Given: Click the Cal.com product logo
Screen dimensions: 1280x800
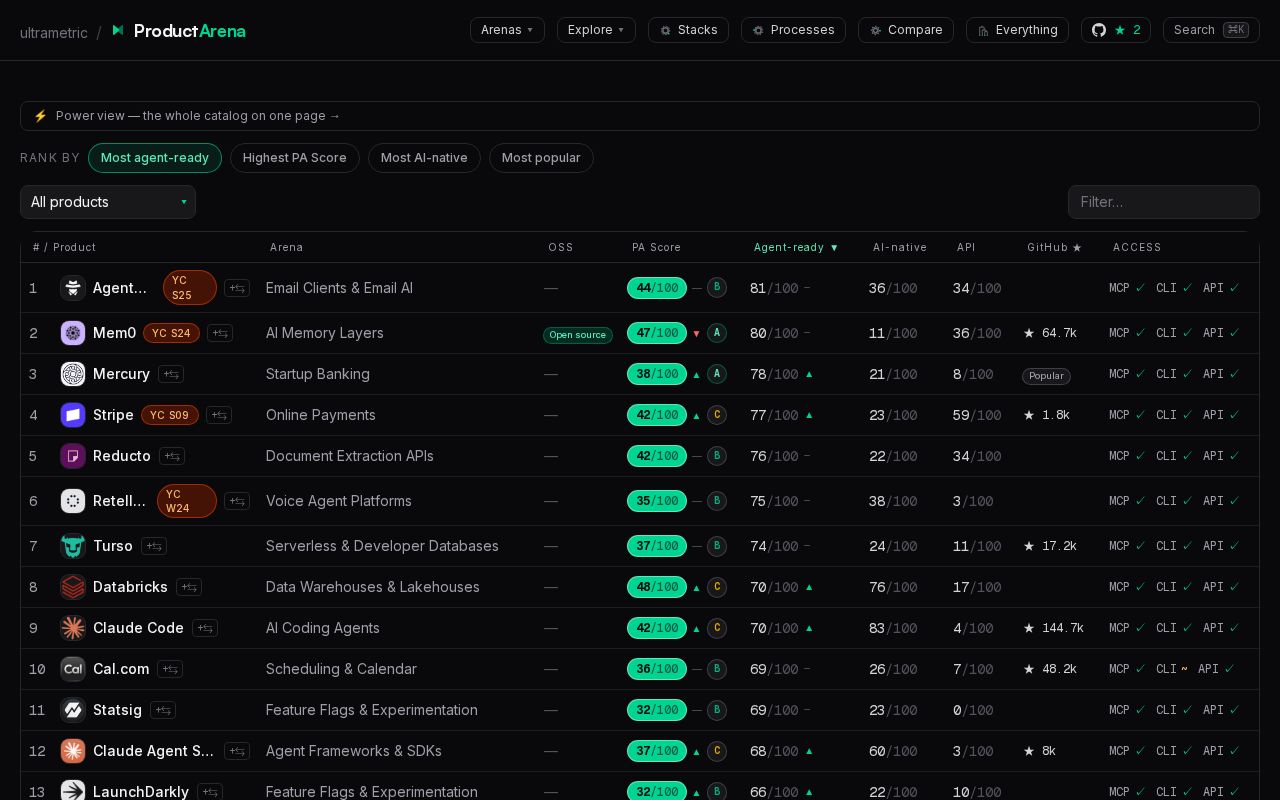Looking at the screenshot, I should pos(73,669).
